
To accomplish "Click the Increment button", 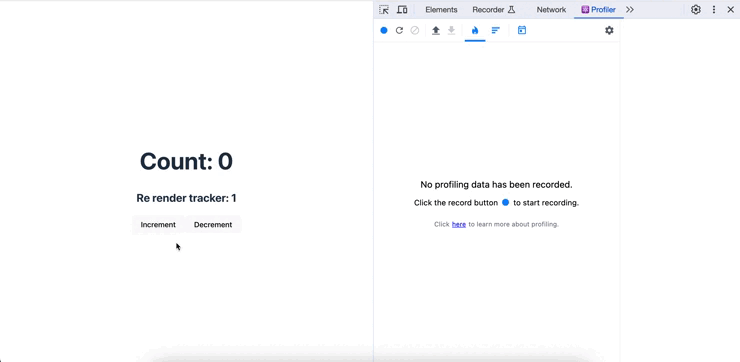I will (158, 225).
